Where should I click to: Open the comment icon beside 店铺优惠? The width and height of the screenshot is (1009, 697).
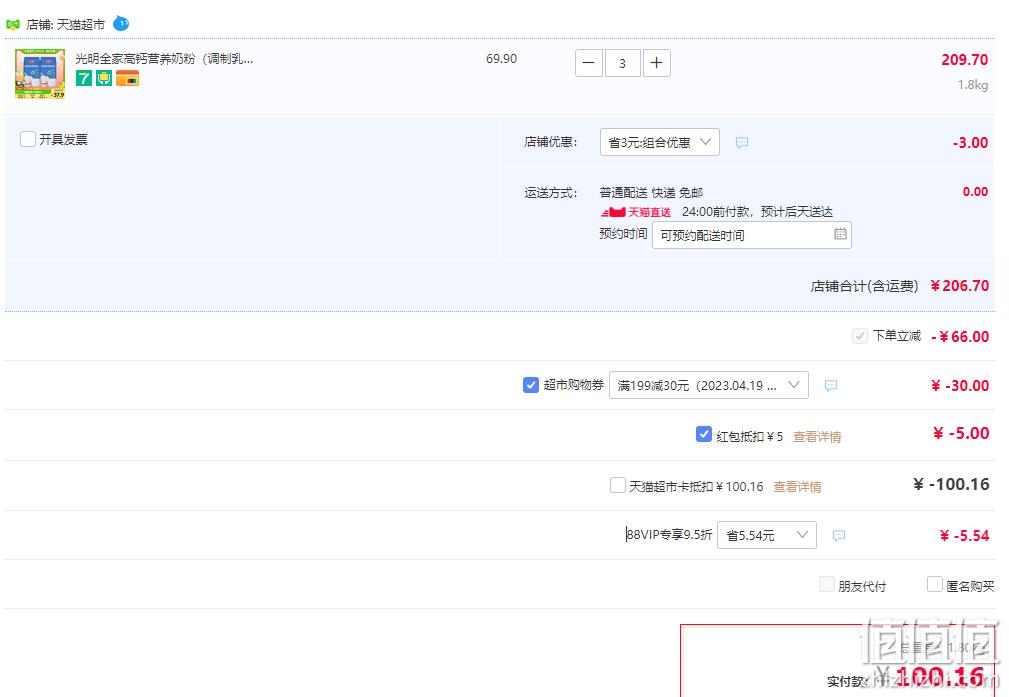point(742,142)
